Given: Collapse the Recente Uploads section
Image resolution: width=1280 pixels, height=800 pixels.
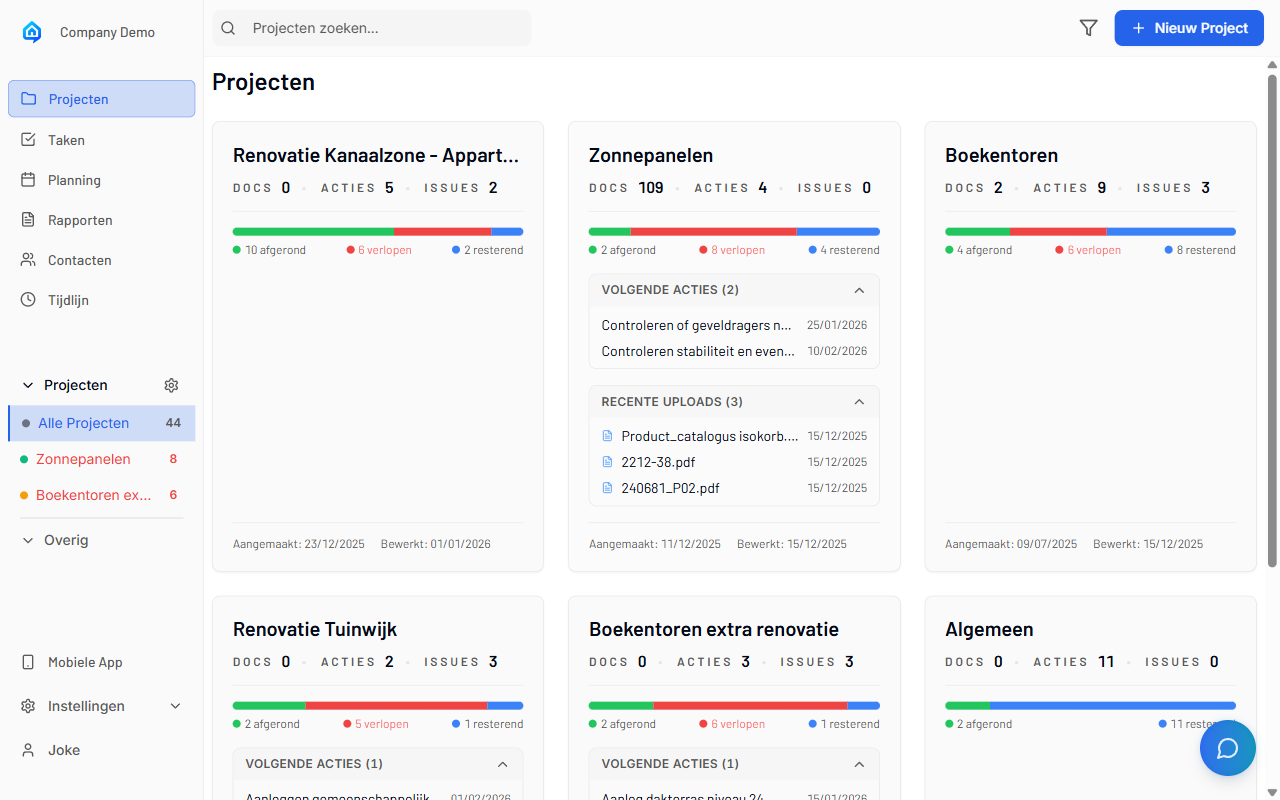Looking at the screenshot, I should tap(859, 402).
